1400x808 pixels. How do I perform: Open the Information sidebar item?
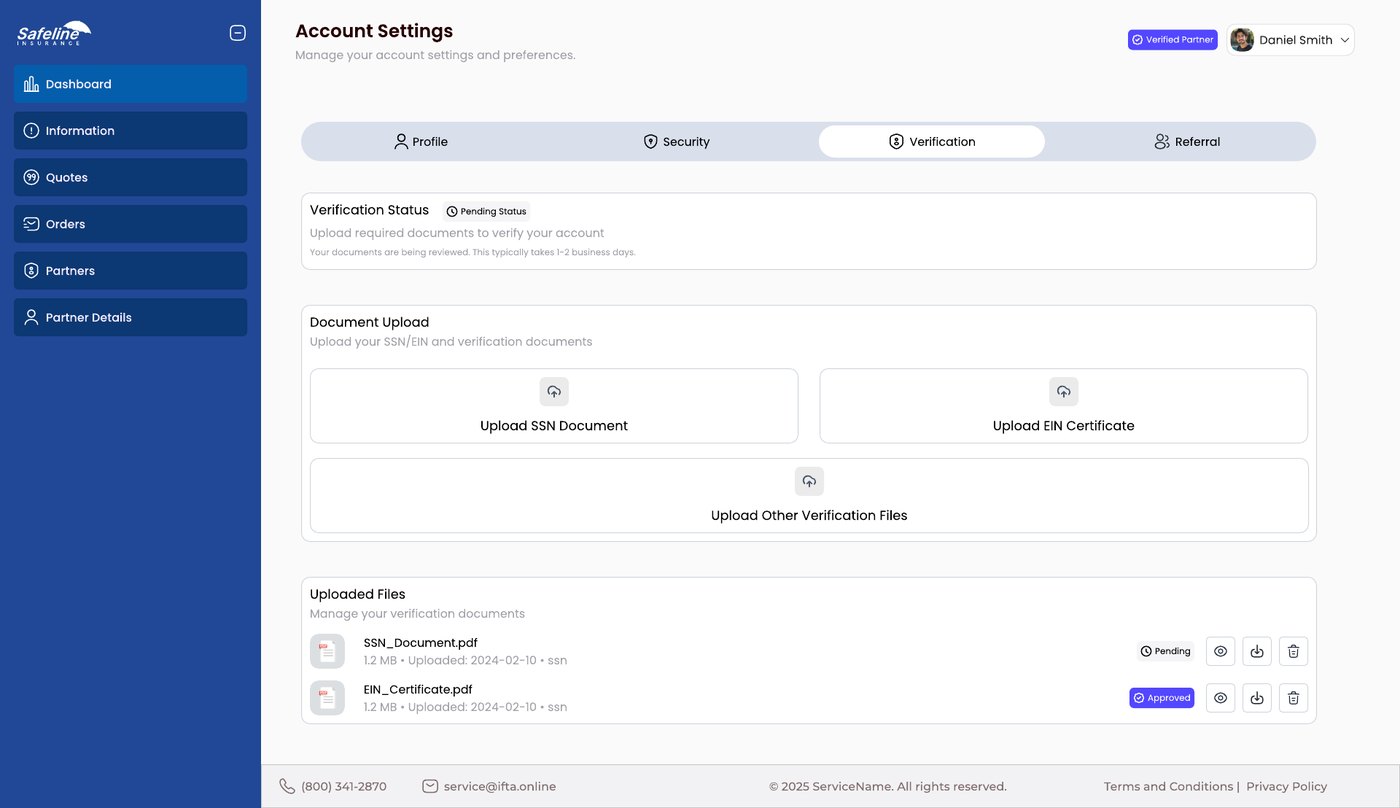[x=130, y=131]
